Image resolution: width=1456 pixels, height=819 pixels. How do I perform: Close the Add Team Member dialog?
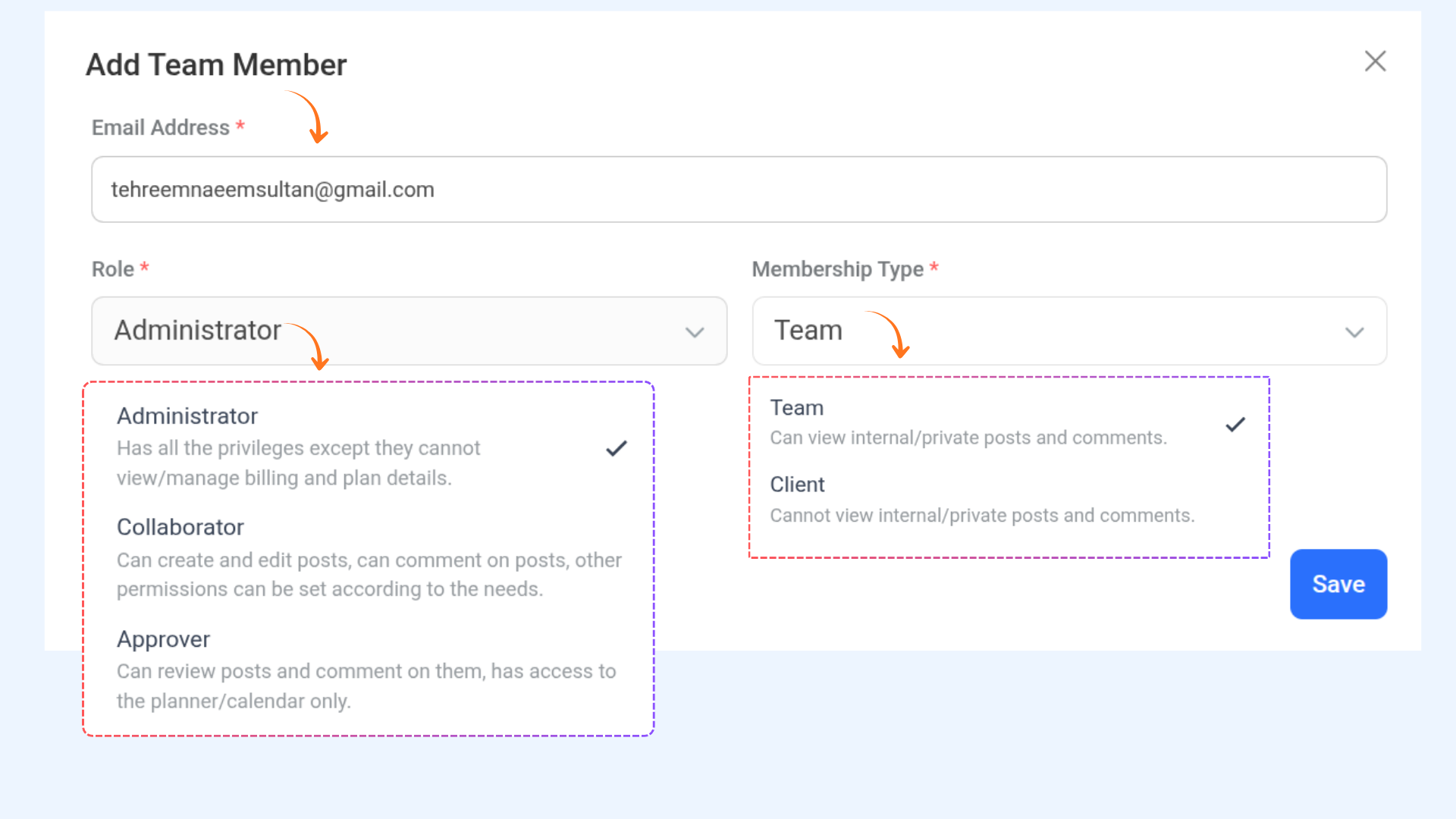point(1375,61)
